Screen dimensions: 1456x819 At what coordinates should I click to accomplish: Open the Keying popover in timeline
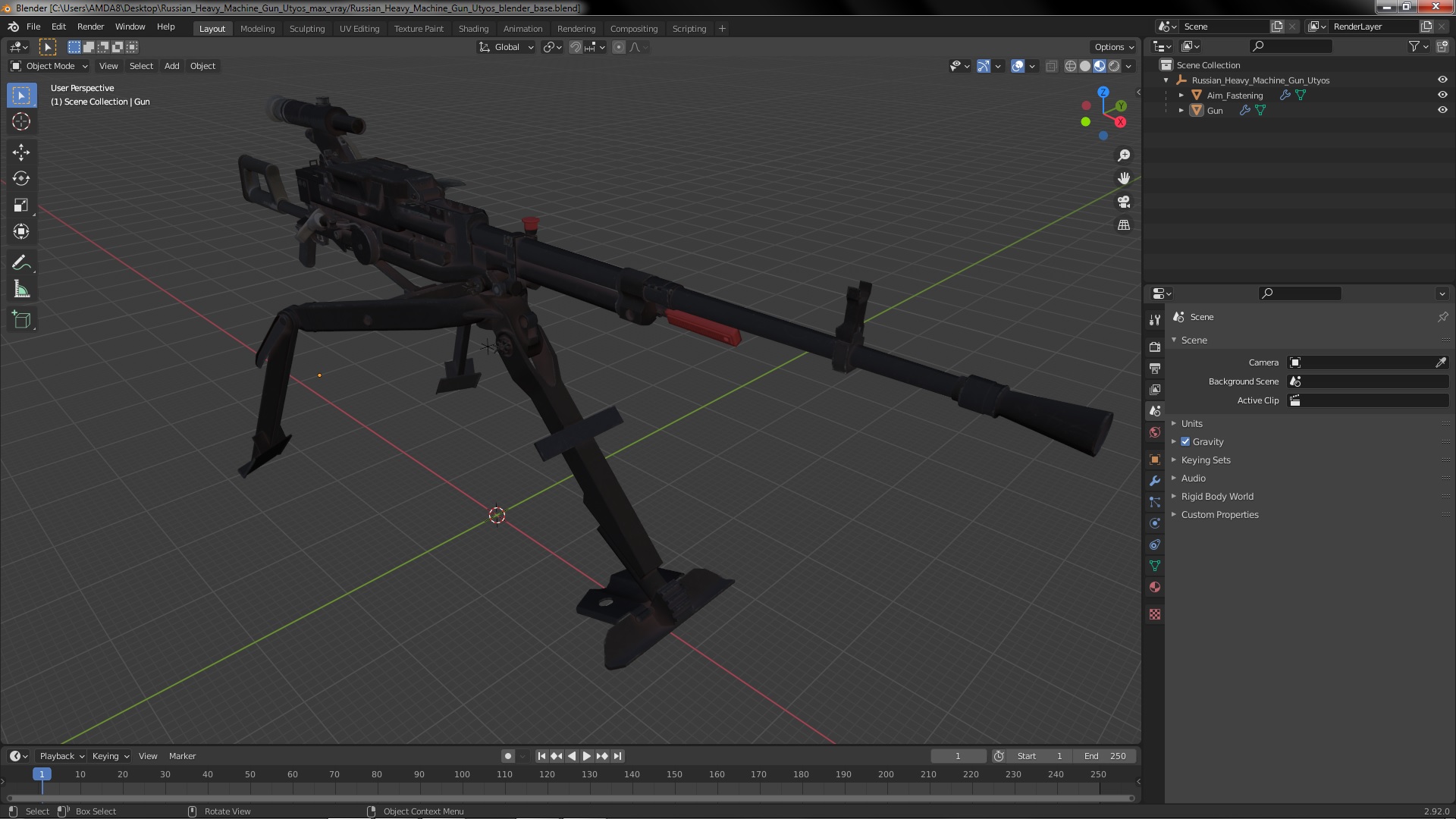click(110, 756)
